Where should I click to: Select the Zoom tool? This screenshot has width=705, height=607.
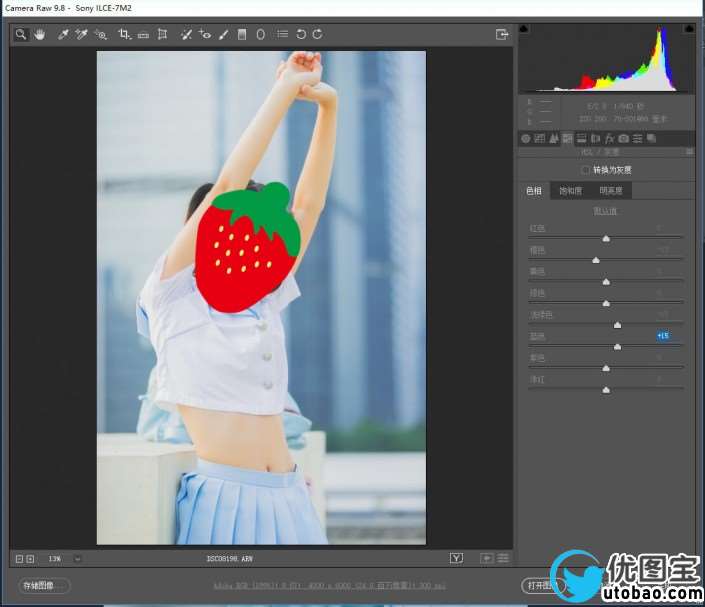[x=21, y=34]
